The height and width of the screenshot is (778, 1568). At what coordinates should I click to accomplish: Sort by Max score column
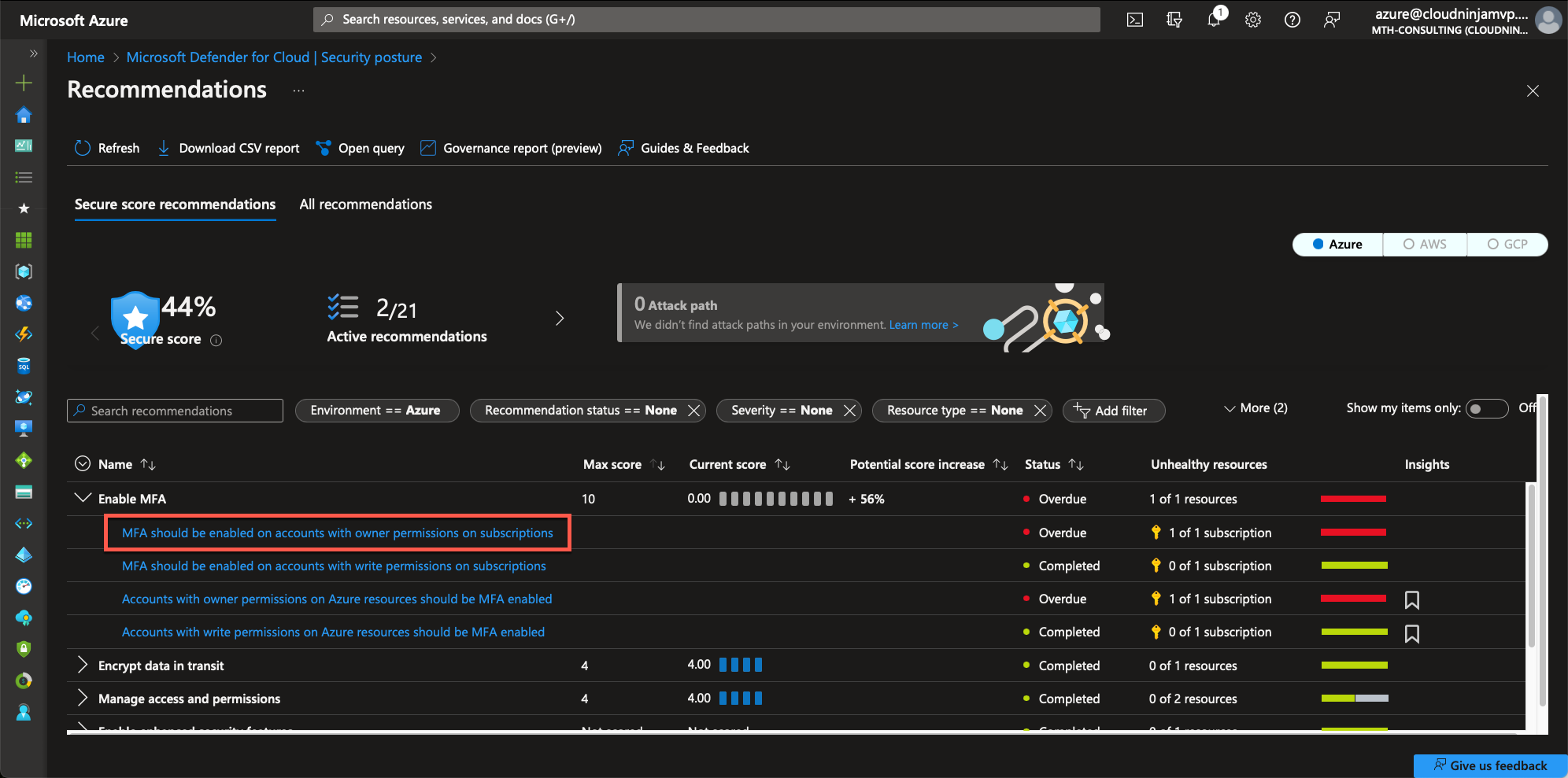(x=658, y=464)
